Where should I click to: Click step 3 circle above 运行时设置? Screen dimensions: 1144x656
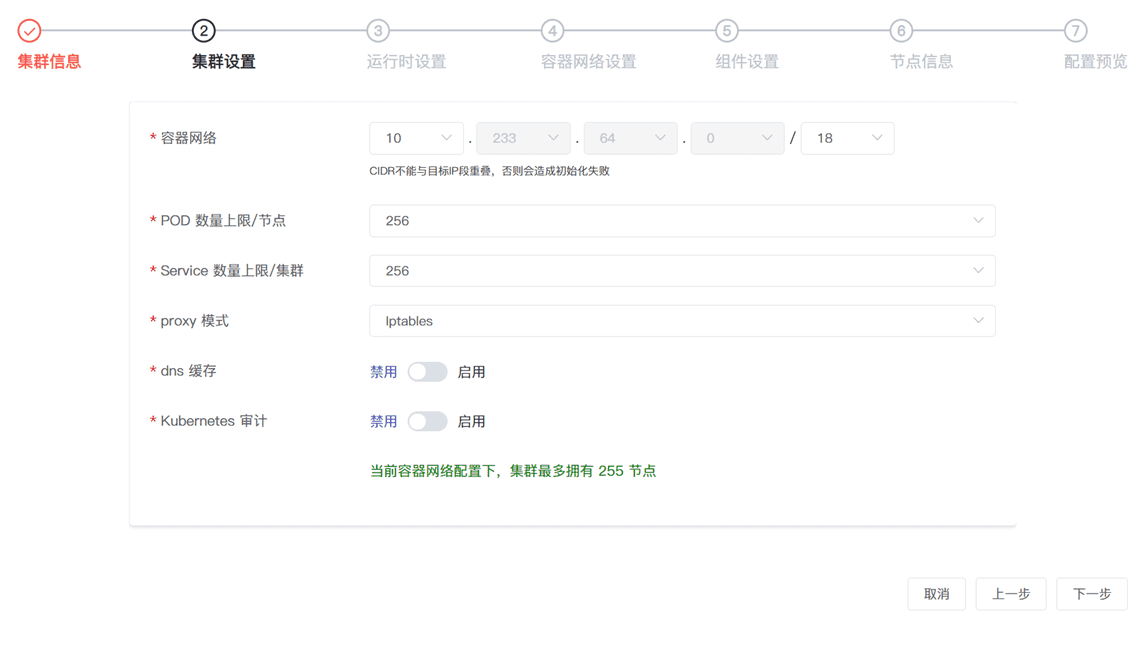378,31
